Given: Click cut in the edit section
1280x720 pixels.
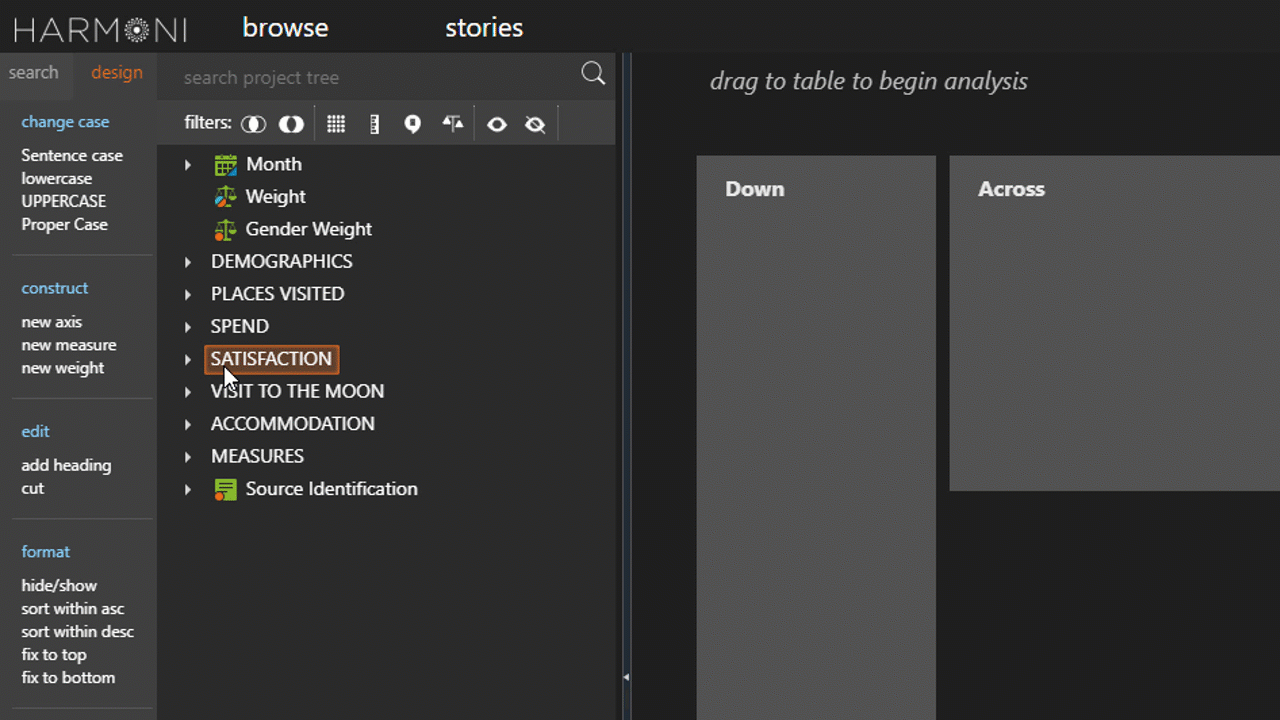Looking at the screenshot, I should coord(33,488).
